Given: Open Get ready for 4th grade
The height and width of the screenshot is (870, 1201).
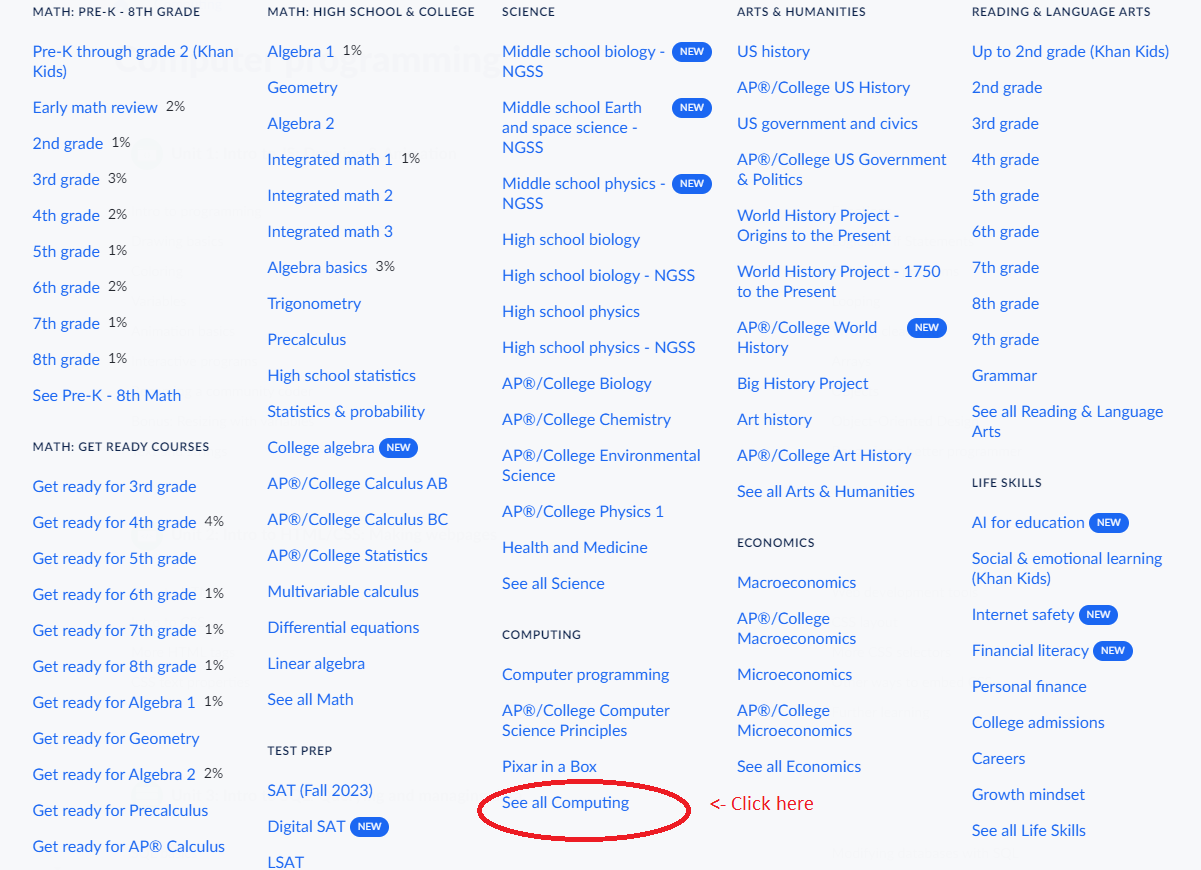Looking at the screenshot, I should coord(114,523).
